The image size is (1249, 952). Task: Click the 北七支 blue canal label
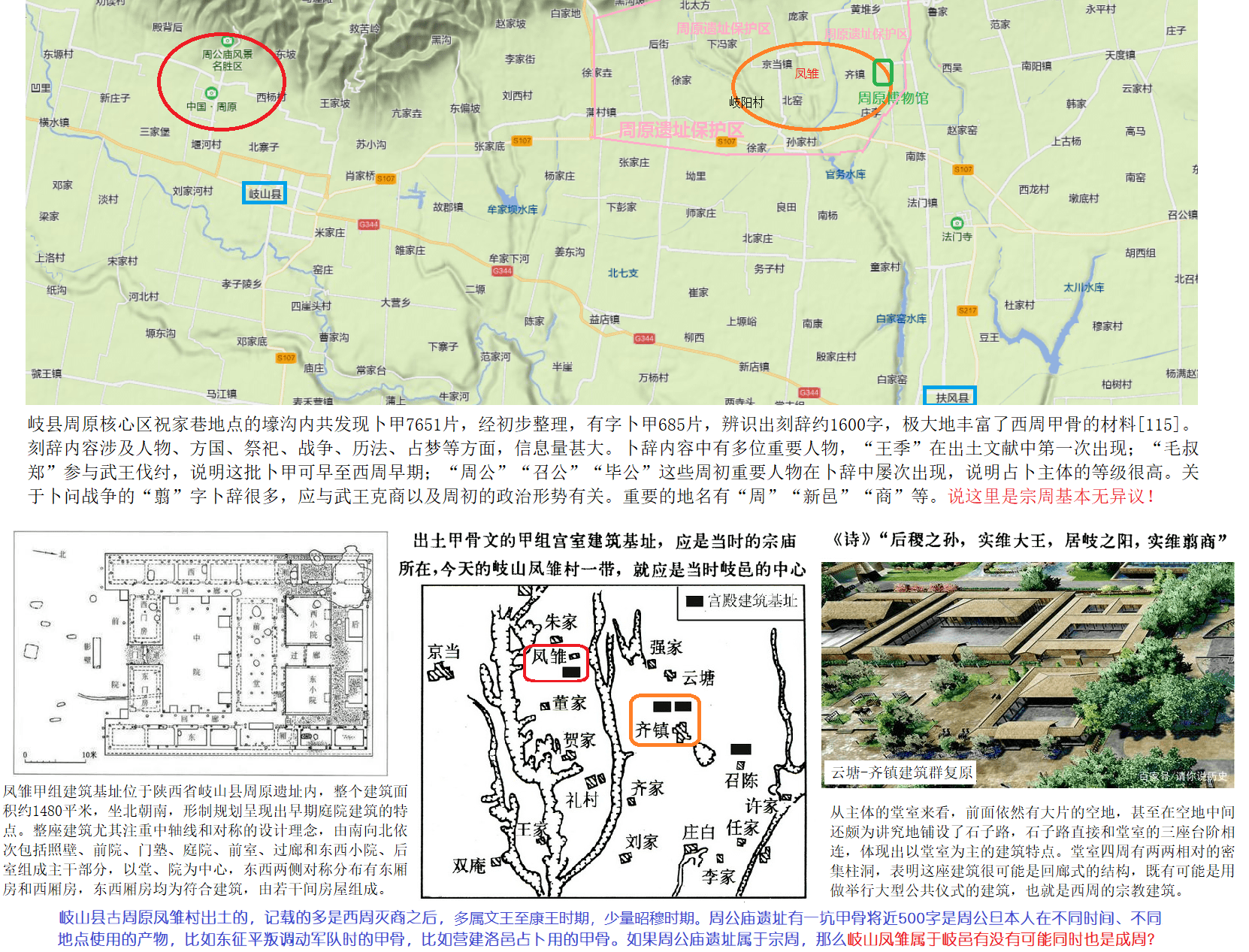[623, 273]
